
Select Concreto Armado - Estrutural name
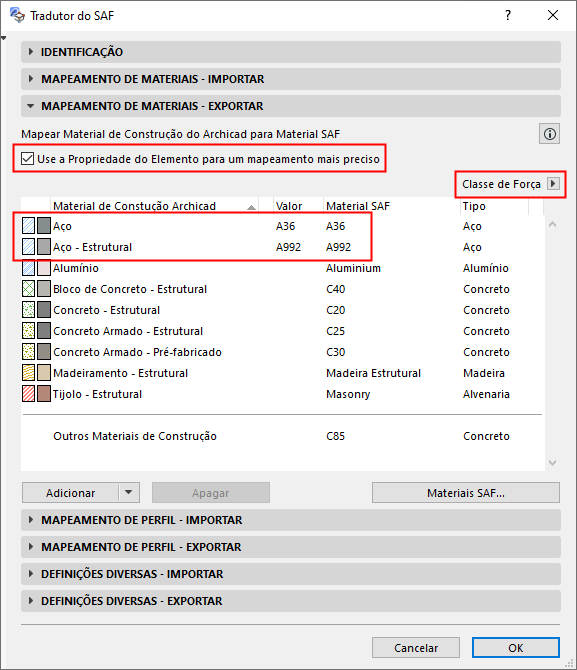click(128, 331)
